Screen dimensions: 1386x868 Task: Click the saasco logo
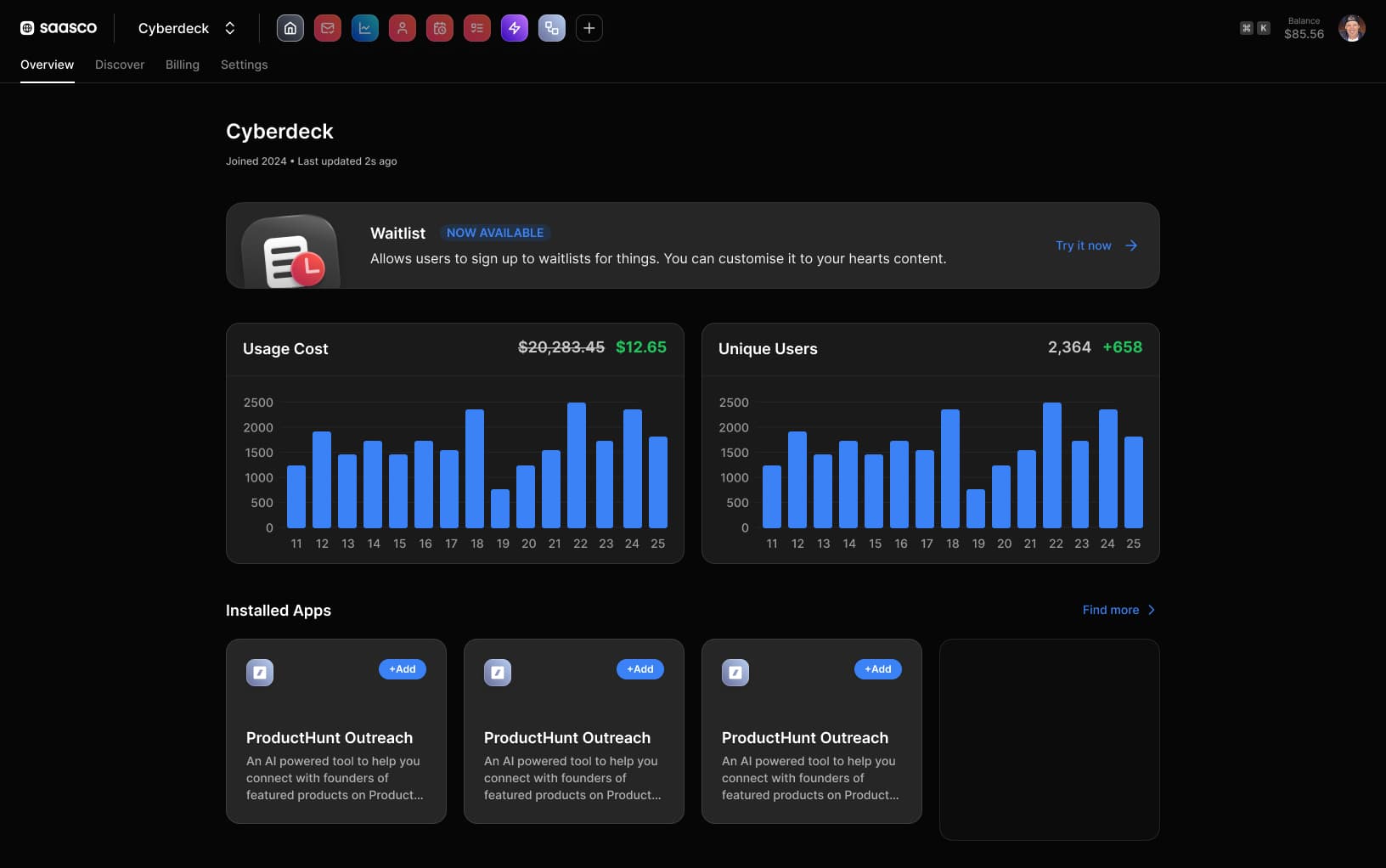point(59,28)
